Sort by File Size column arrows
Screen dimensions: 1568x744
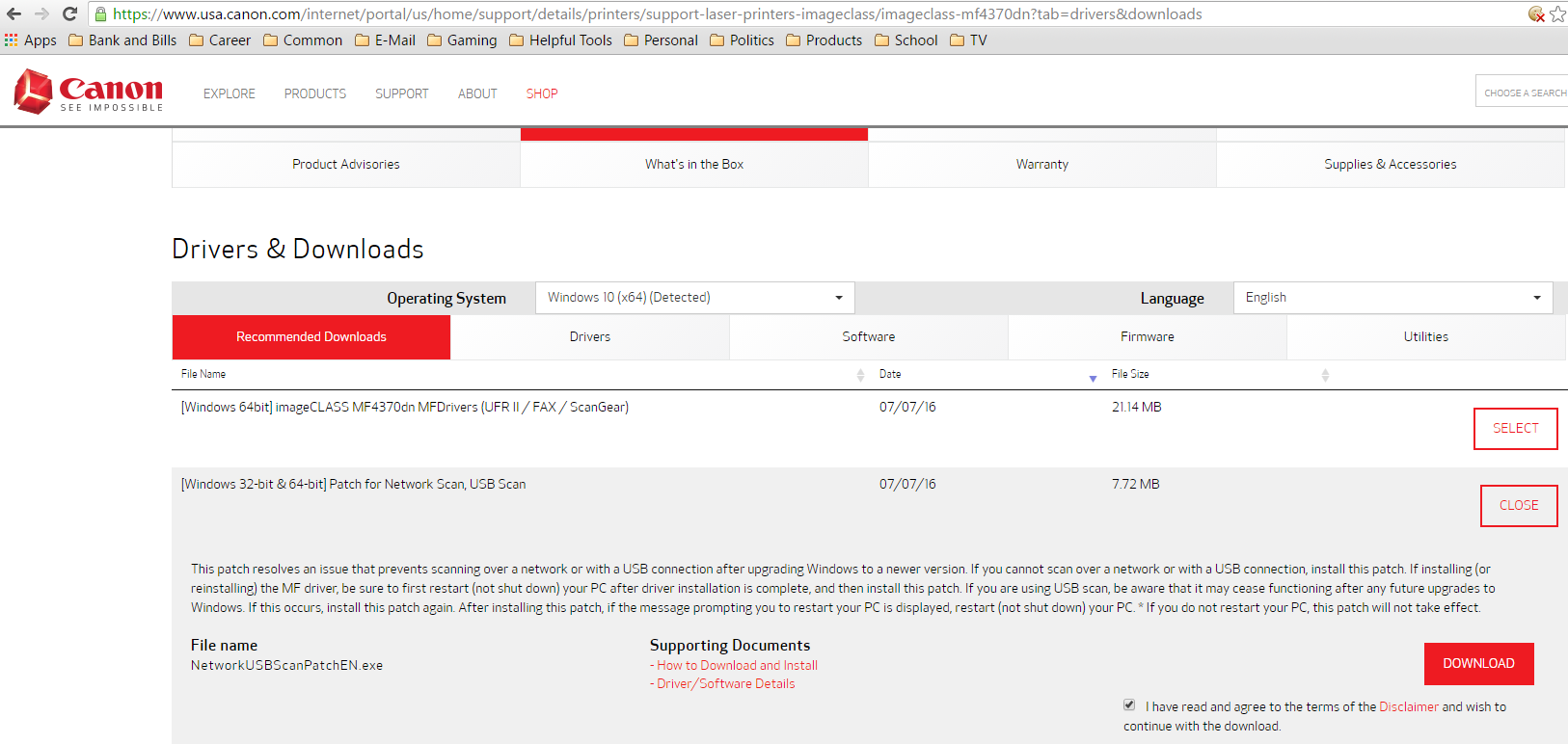point(1325,375)
